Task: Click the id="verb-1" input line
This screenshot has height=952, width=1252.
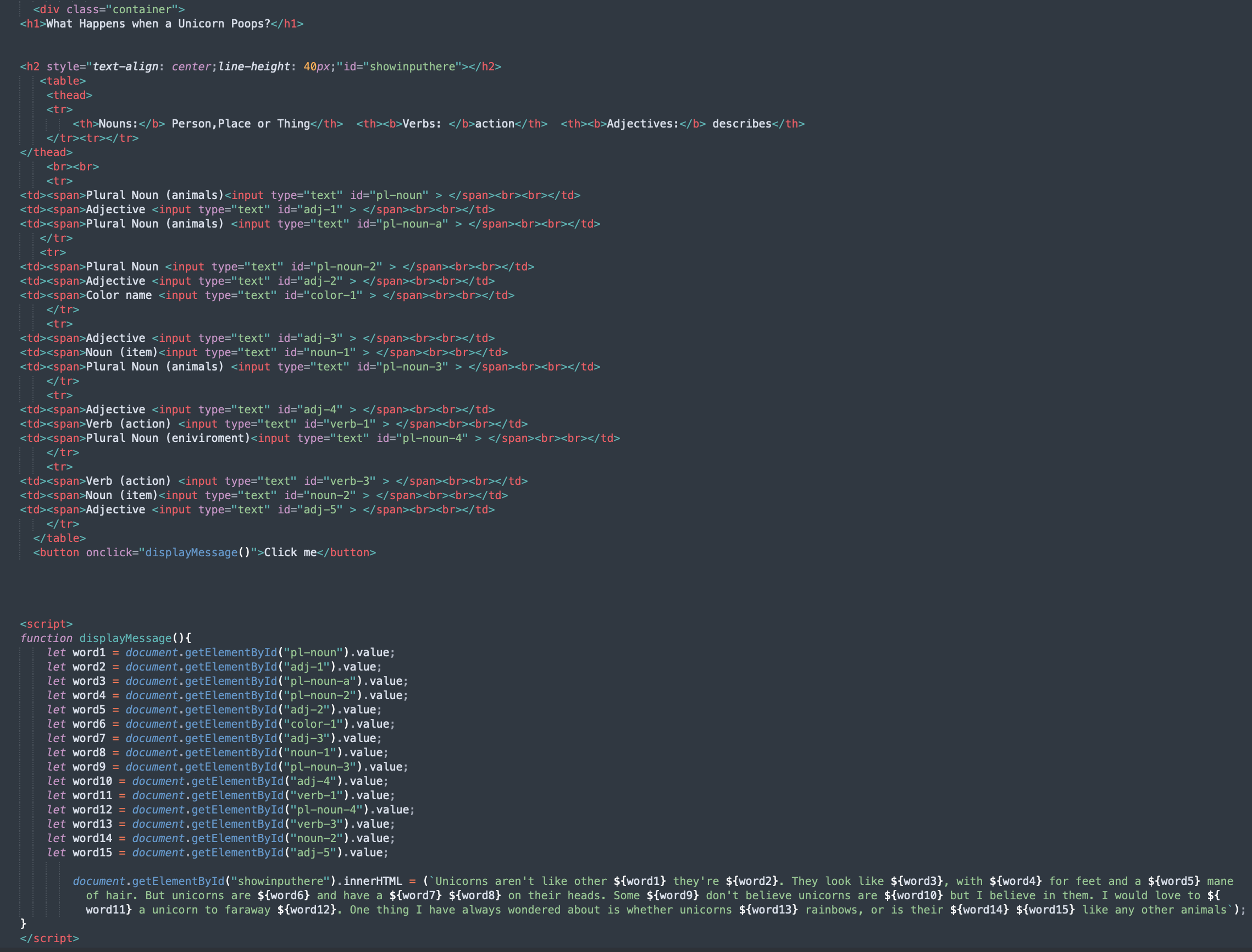Action: coord(274,424)
